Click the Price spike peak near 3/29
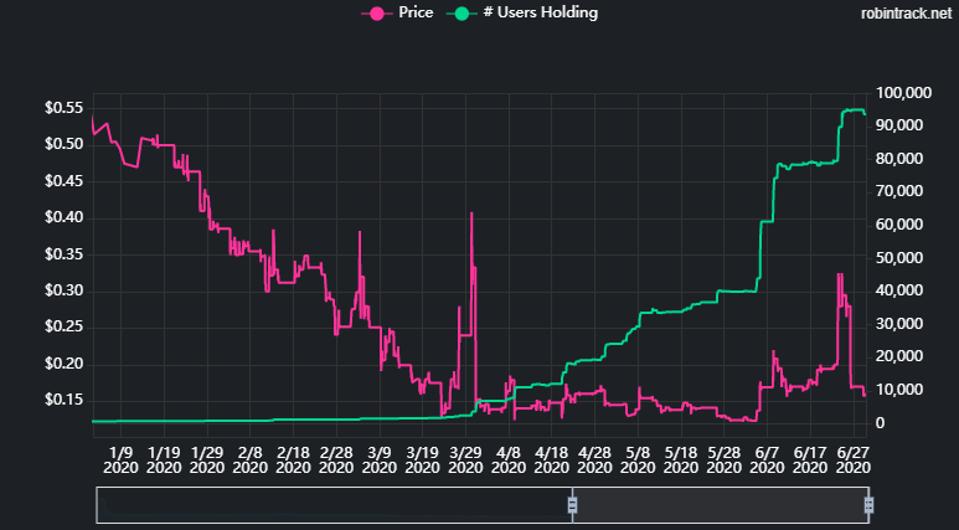Screen dimensions: 959x530 click(x=471, y=213)
